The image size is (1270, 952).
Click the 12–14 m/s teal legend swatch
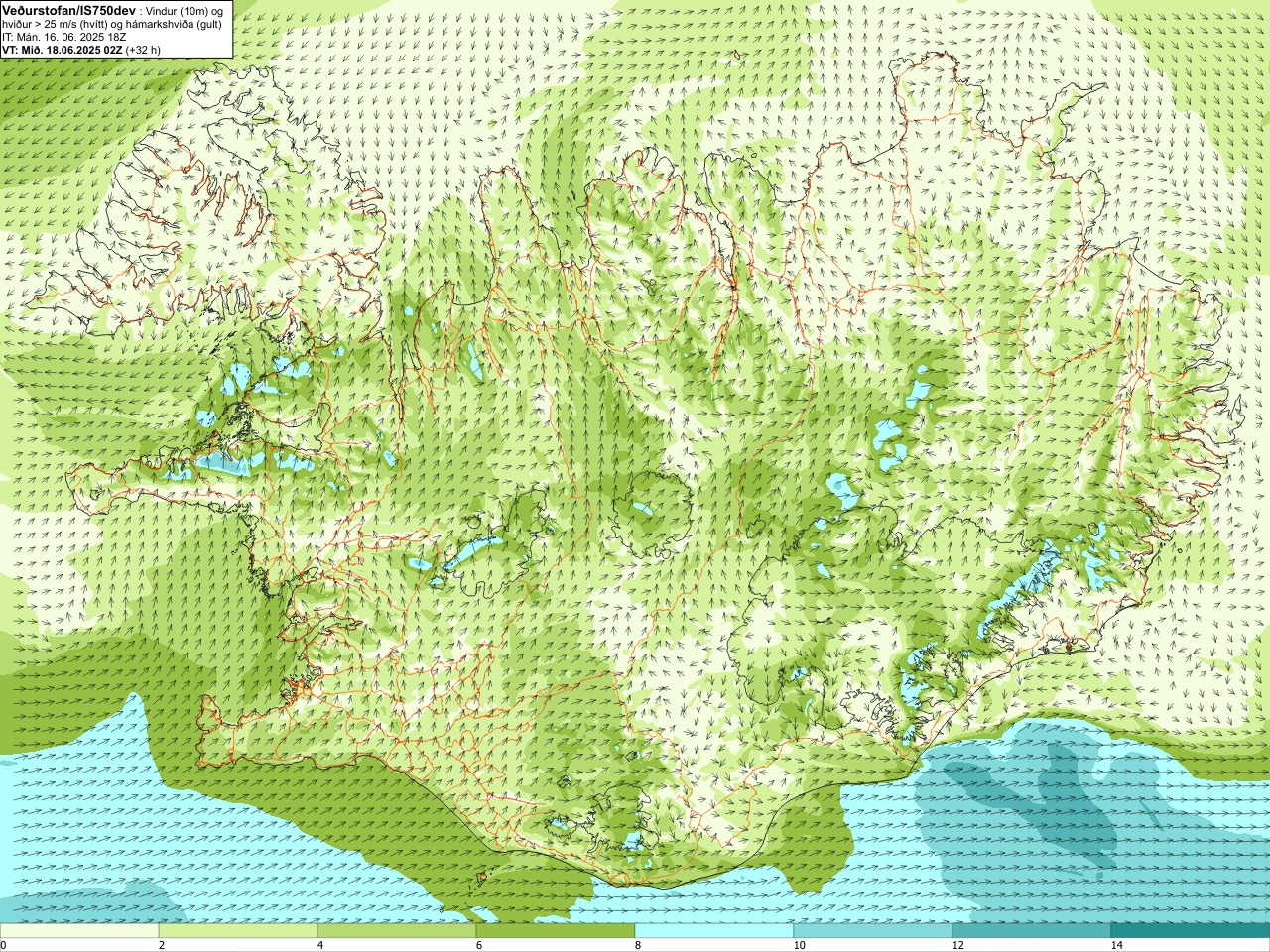point(1032,931)
